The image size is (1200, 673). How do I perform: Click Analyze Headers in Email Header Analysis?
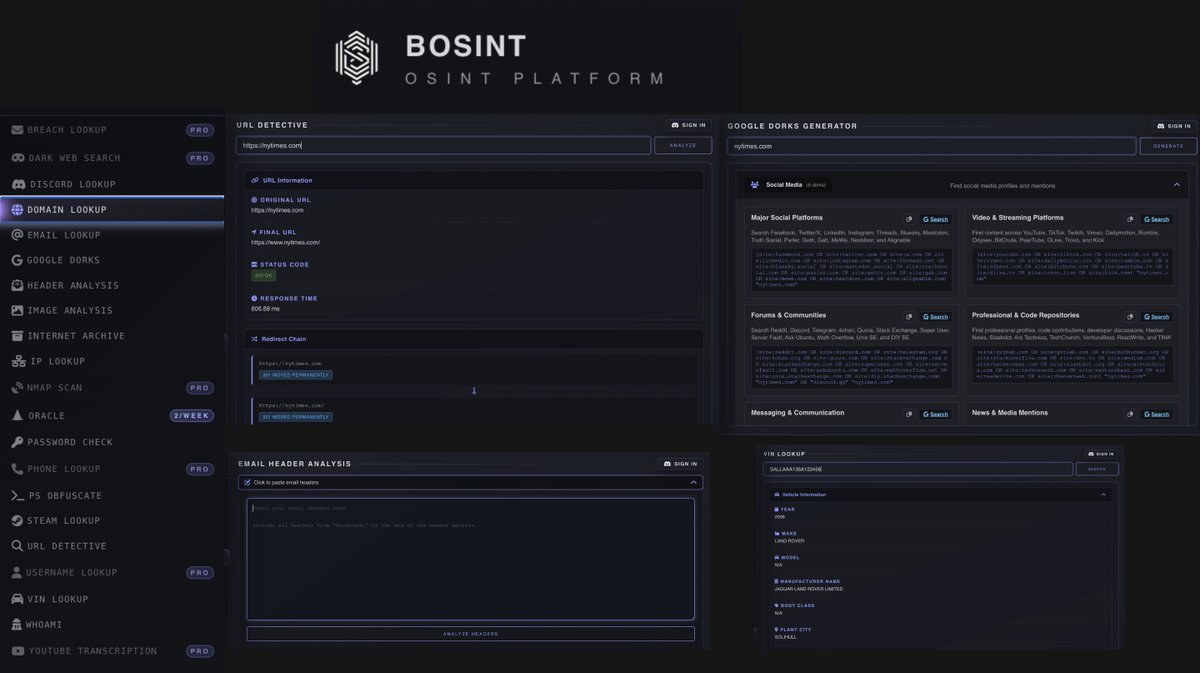pyautogui.click(x=470, y=633)
